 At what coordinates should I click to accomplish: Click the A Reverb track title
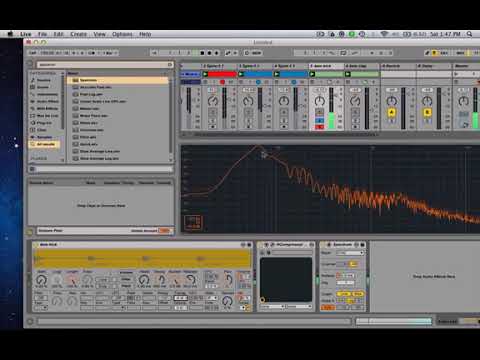click(398, 66)
